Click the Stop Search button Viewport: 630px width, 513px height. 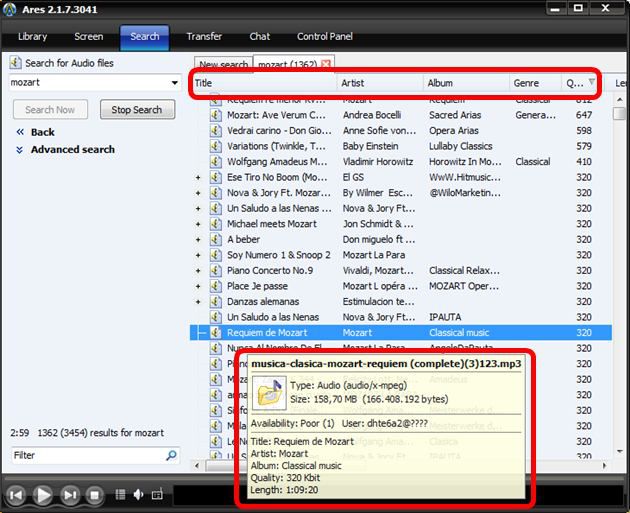(x=137, y=110)
